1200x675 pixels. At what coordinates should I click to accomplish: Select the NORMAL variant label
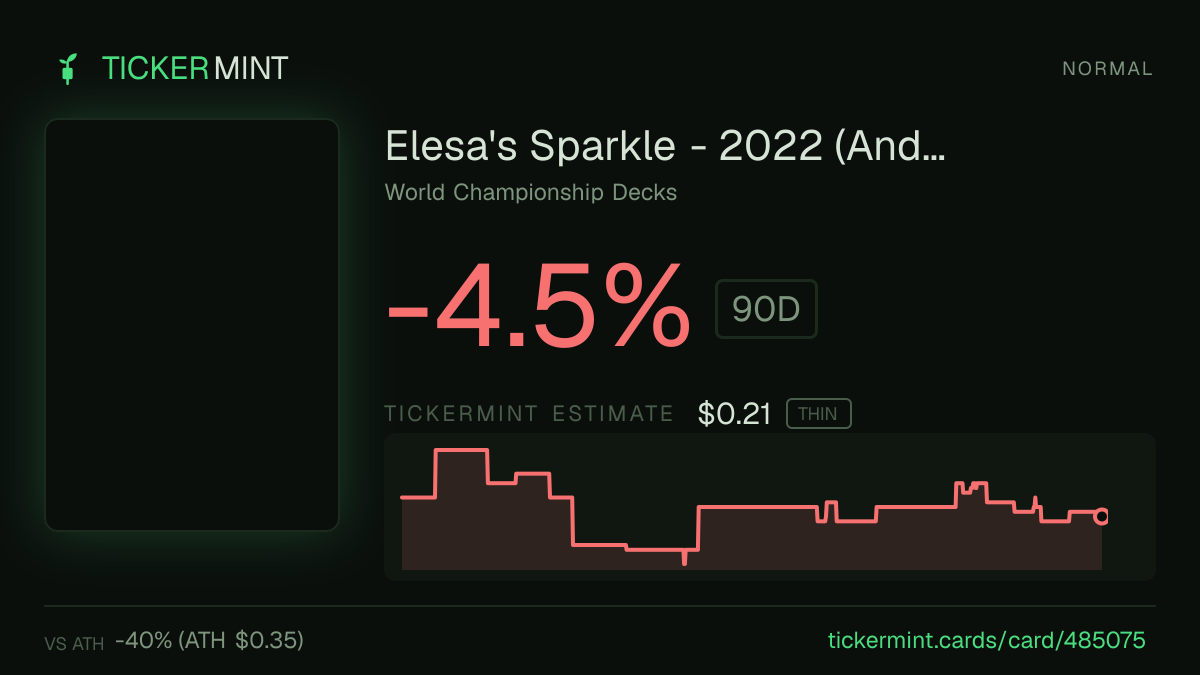(1107, 69)
